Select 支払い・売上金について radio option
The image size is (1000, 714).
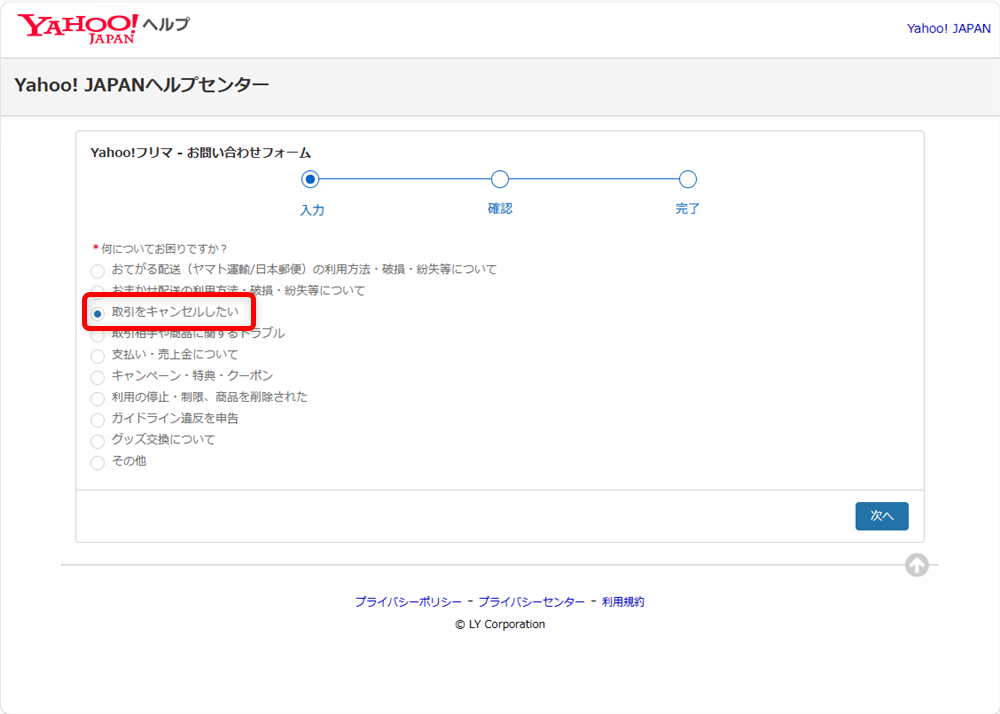click(x=98, y=356)
